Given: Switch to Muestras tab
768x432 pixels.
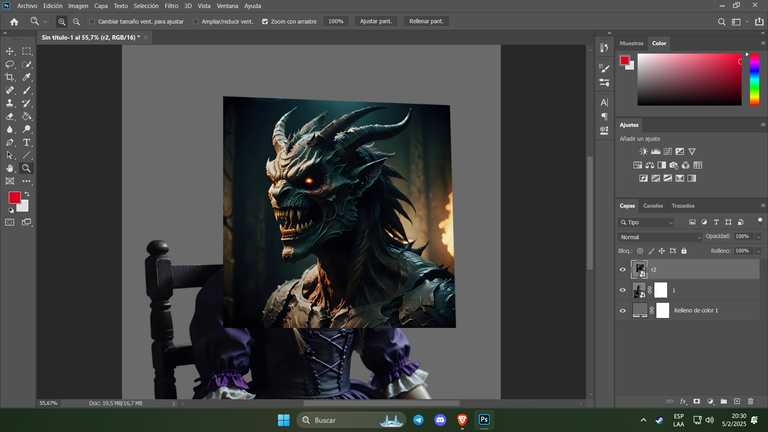Looking at the screenshot, I should tap(631, 43).
